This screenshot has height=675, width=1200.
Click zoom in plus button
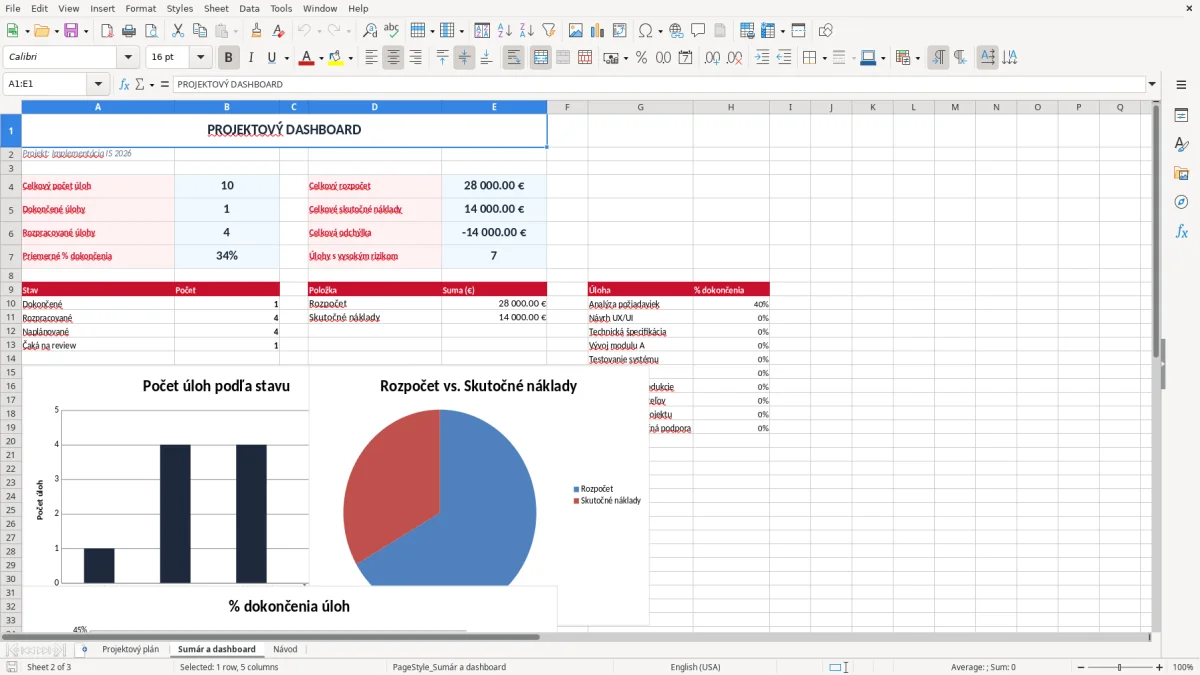click(x=1160, y=667)
